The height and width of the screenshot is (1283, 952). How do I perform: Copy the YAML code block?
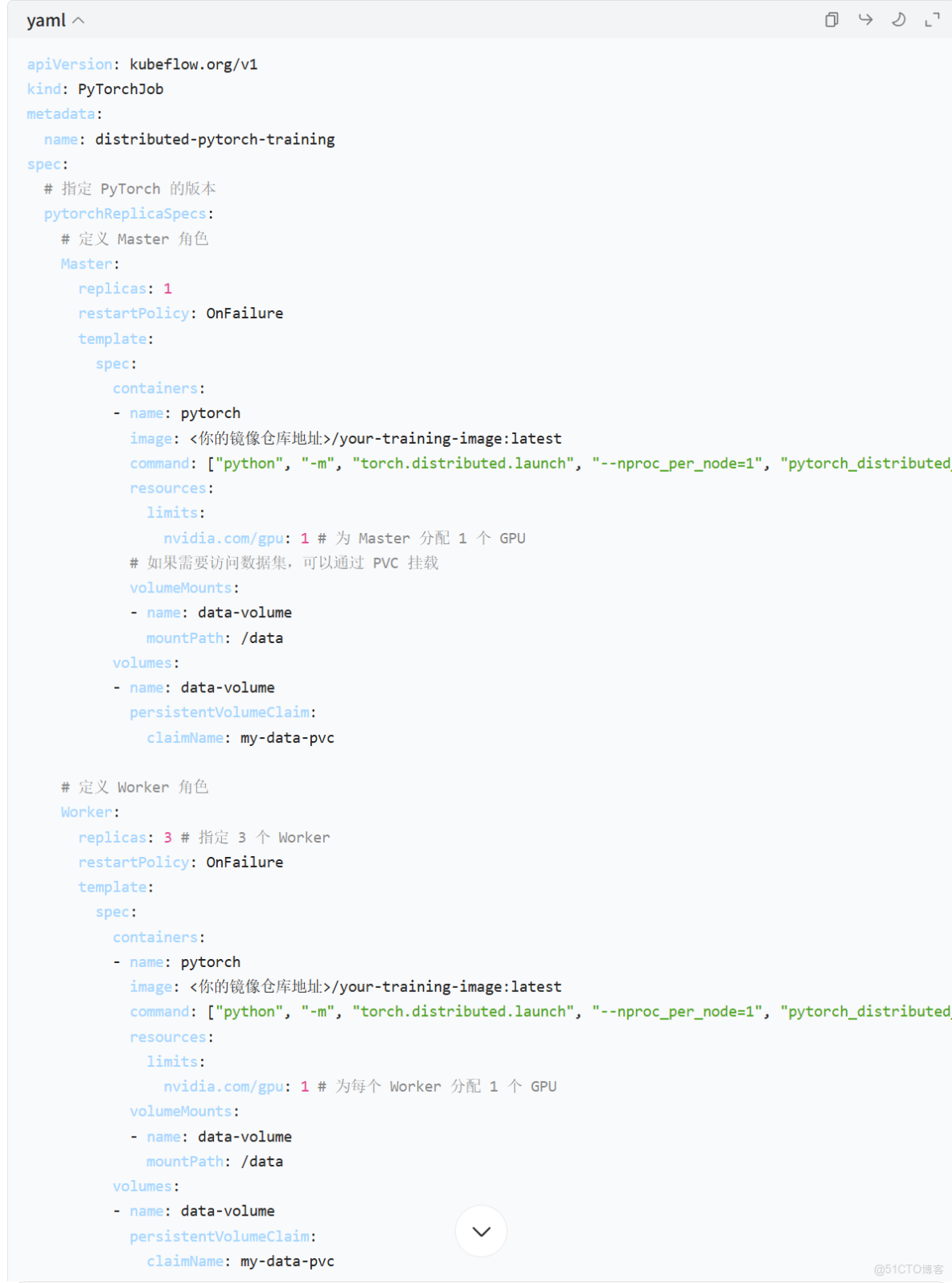(x=831, y=20)
